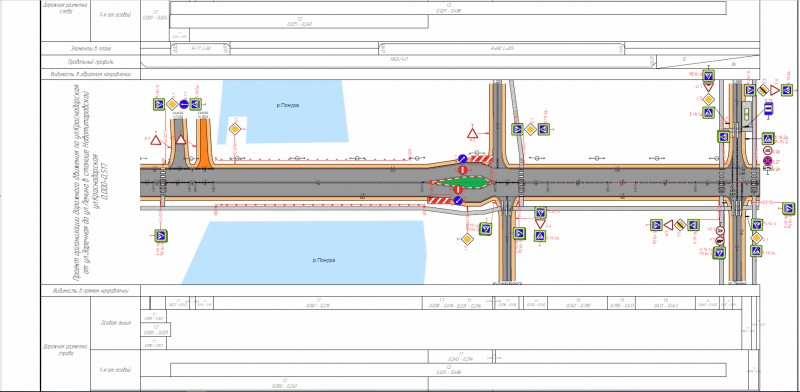Click the striped barrier above the traffic island
800x392 pixels.
(481, 159)
